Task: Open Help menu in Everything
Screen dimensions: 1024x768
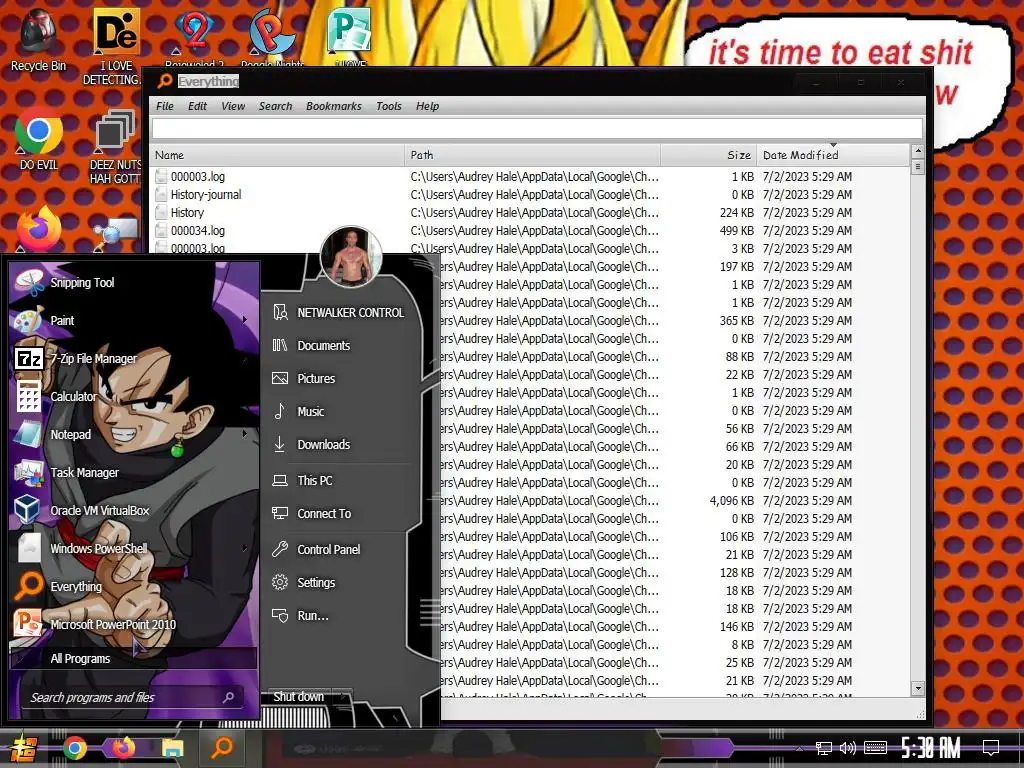Action: click(427, 106)
